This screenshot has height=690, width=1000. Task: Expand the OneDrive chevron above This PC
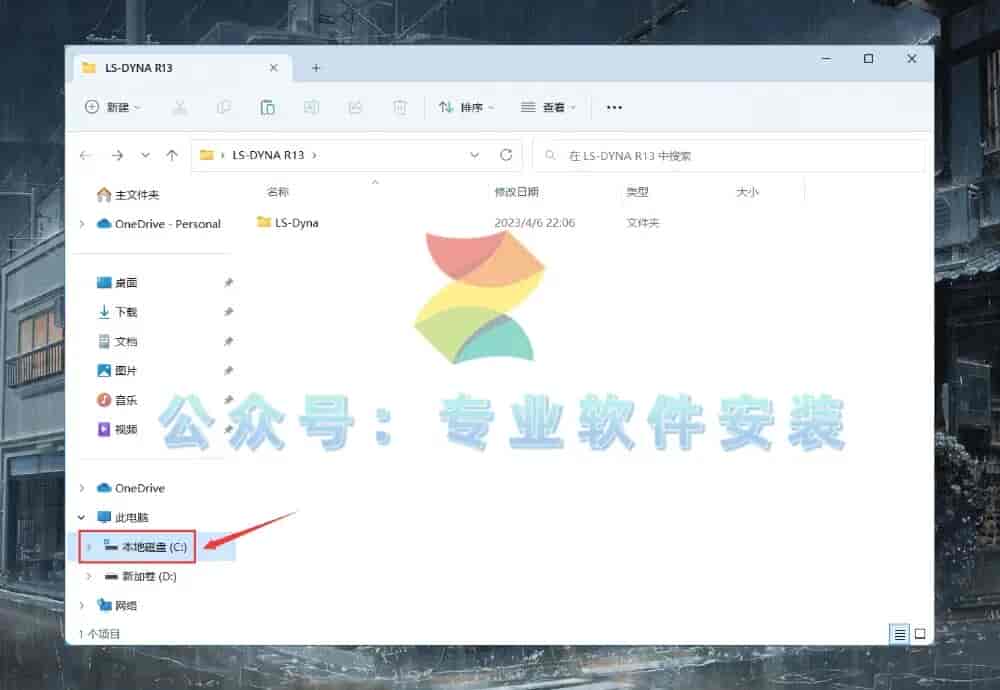[x=82, y=488]
